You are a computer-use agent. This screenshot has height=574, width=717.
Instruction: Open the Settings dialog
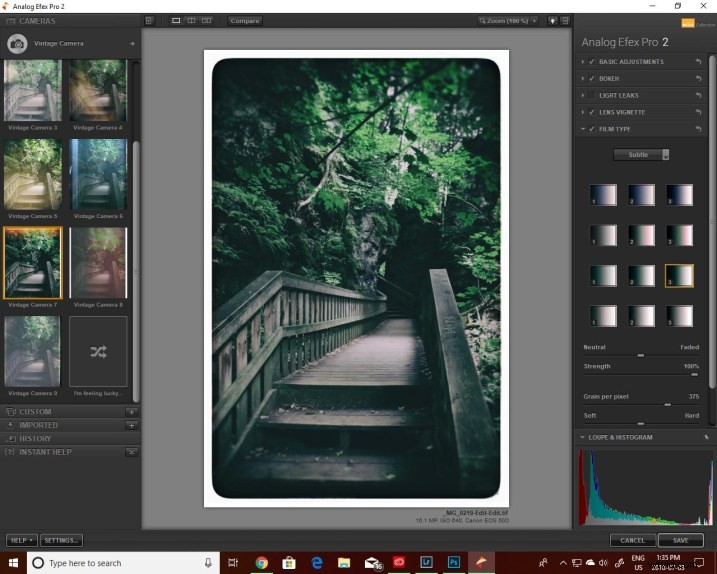[x=61, y=540]
